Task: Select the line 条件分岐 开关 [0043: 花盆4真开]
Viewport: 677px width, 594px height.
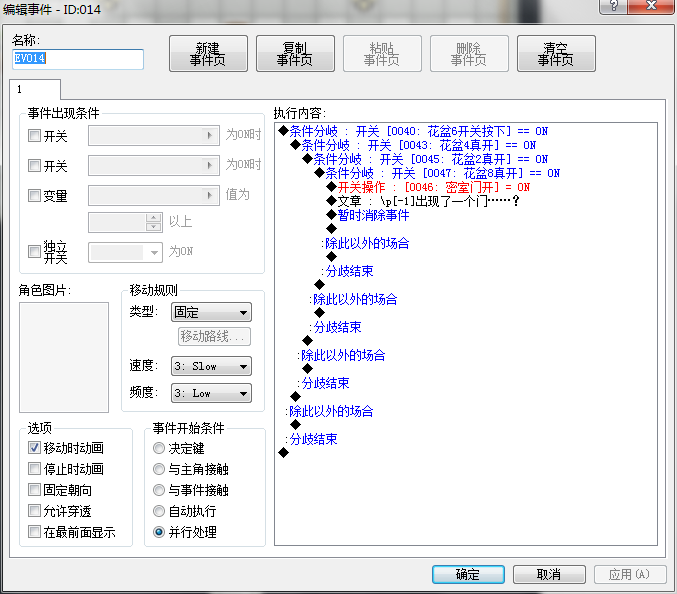Action: [x=414, y=145]
